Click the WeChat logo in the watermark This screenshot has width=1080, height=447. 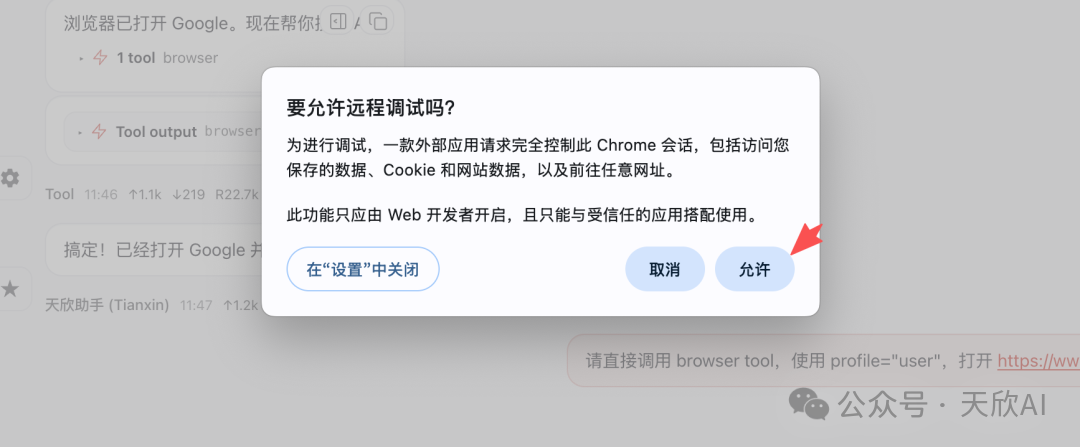point(809,403)
